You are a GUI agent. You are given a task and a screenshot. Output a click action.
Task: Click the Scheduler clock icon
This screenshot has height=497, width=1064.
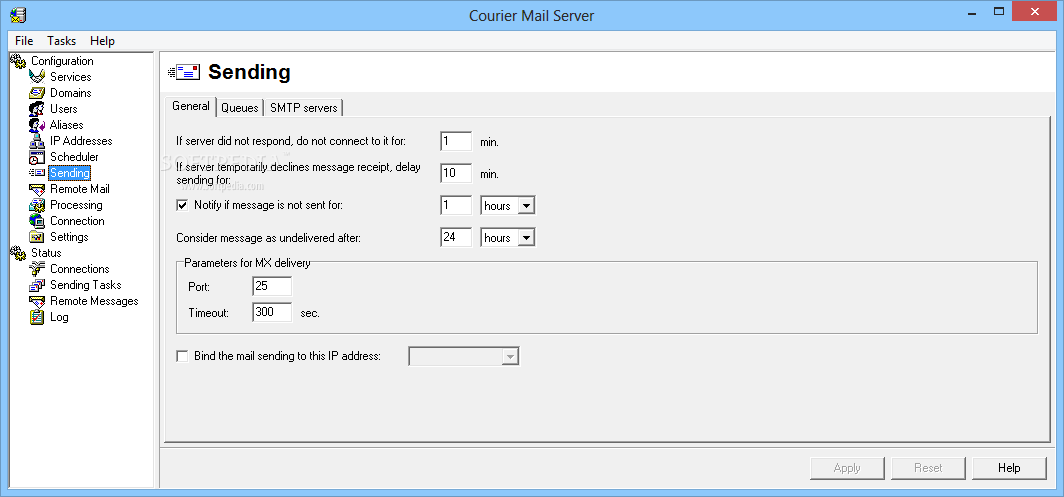coord(37,157)
